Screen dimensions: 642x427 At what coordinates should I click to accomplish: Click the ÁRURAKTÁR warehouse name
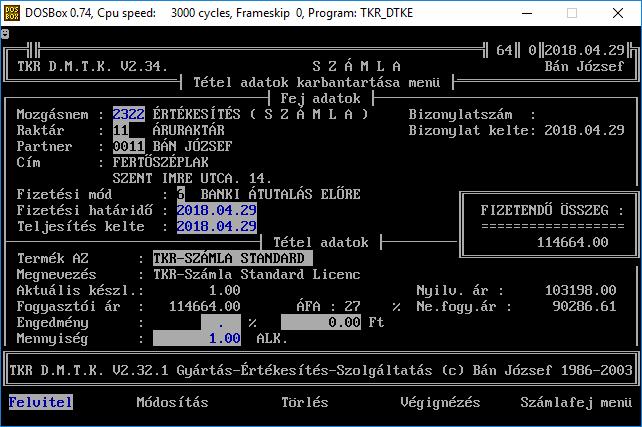(x=189, y=130)
